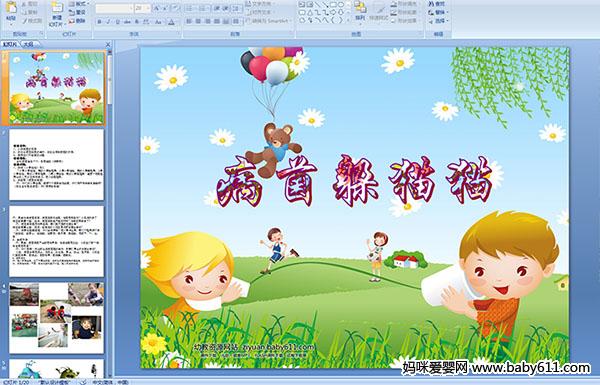
Task: Click the center text alignment icon
Action: pos(198,21)
